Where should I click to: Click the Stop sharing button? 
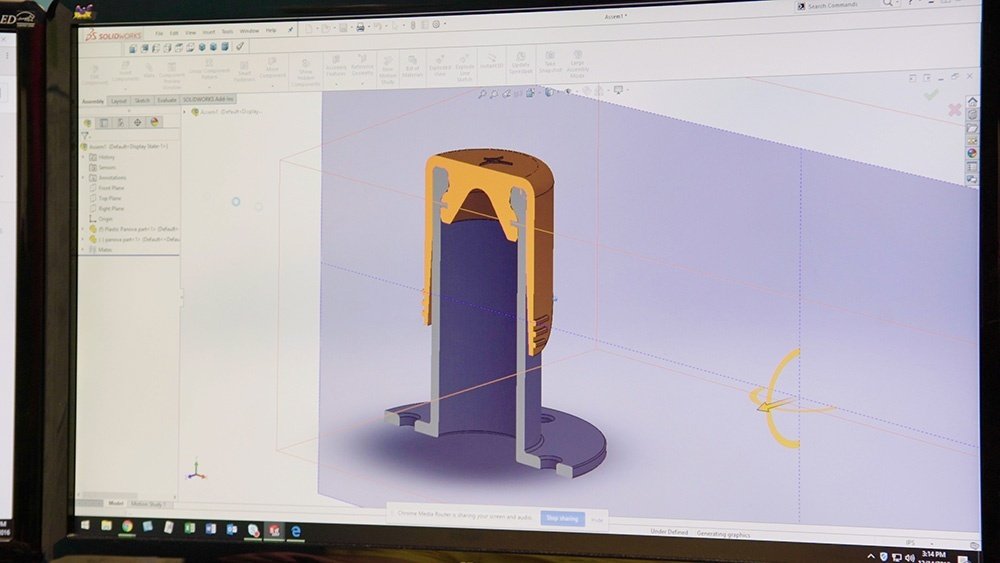(561, 518)
